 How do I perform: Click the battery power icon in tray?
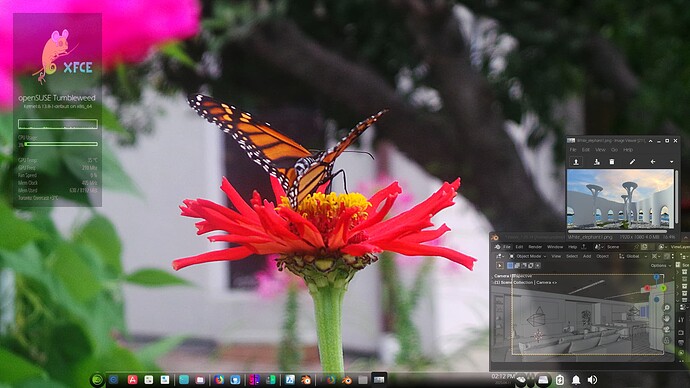tap(560, 380)
